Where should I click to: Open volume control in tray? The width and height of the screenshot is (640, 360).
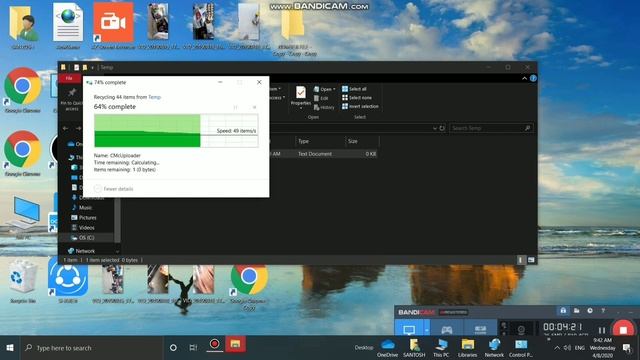(x=567, y=348)
